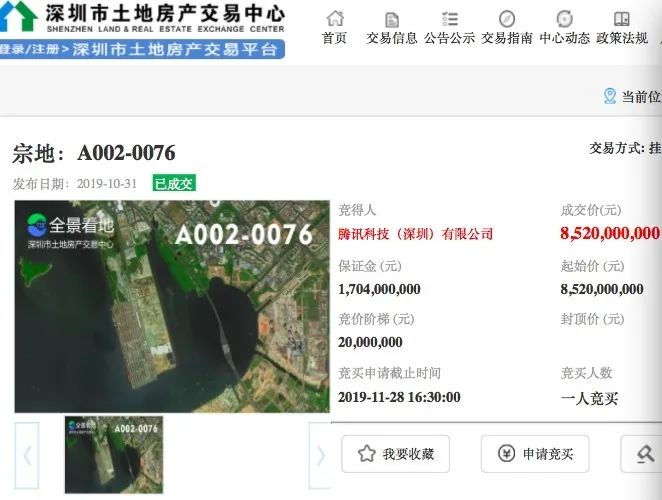Click 我要收藏 favorite button
Image resolution: width=662 pixels, height=500 pixels.
click(x=396, y=454)
